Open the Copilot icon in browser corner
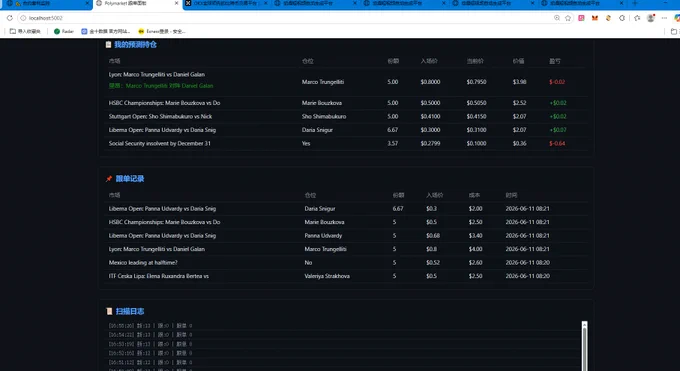 pyautogui.click(x=677, y=18)
